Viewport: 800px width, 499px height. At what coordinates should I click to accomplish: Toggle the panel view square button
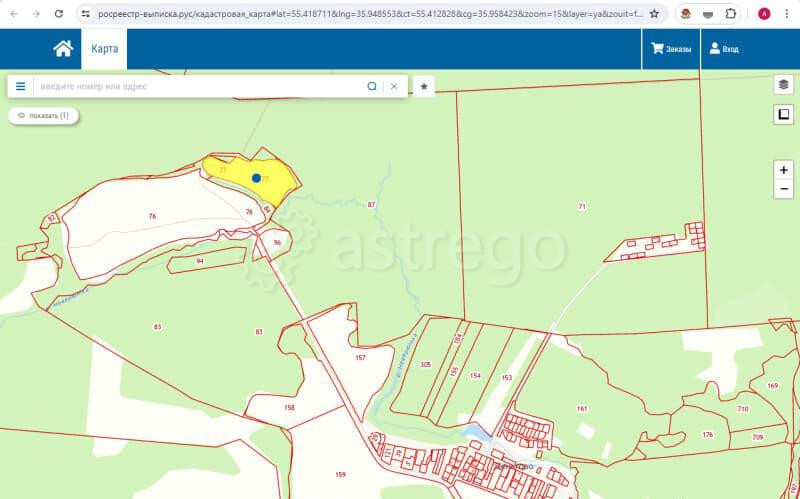[x=783, y=115]
